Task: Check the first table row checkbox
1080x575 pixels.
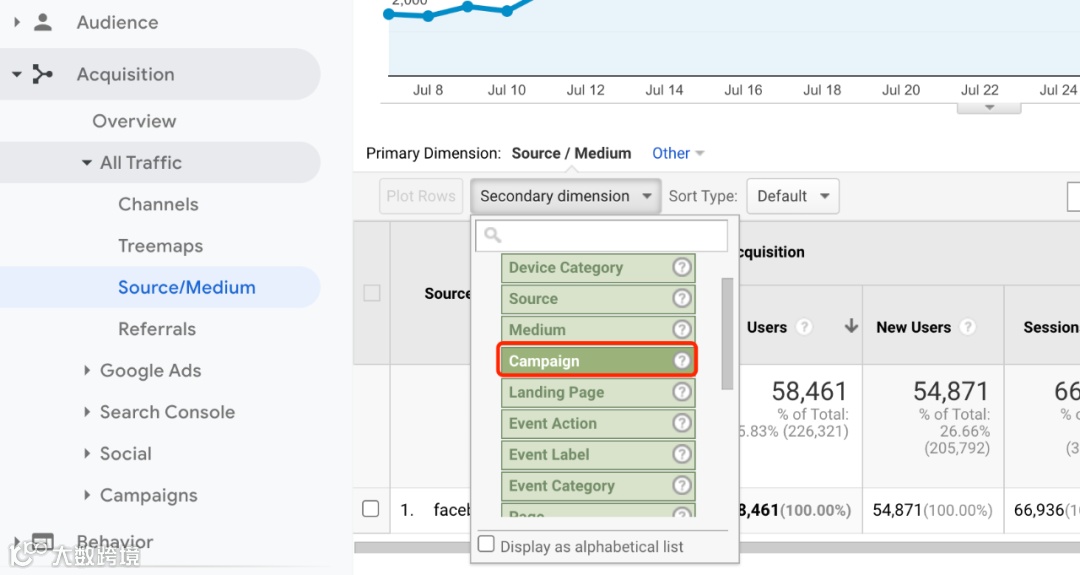Action: [371, 509]
